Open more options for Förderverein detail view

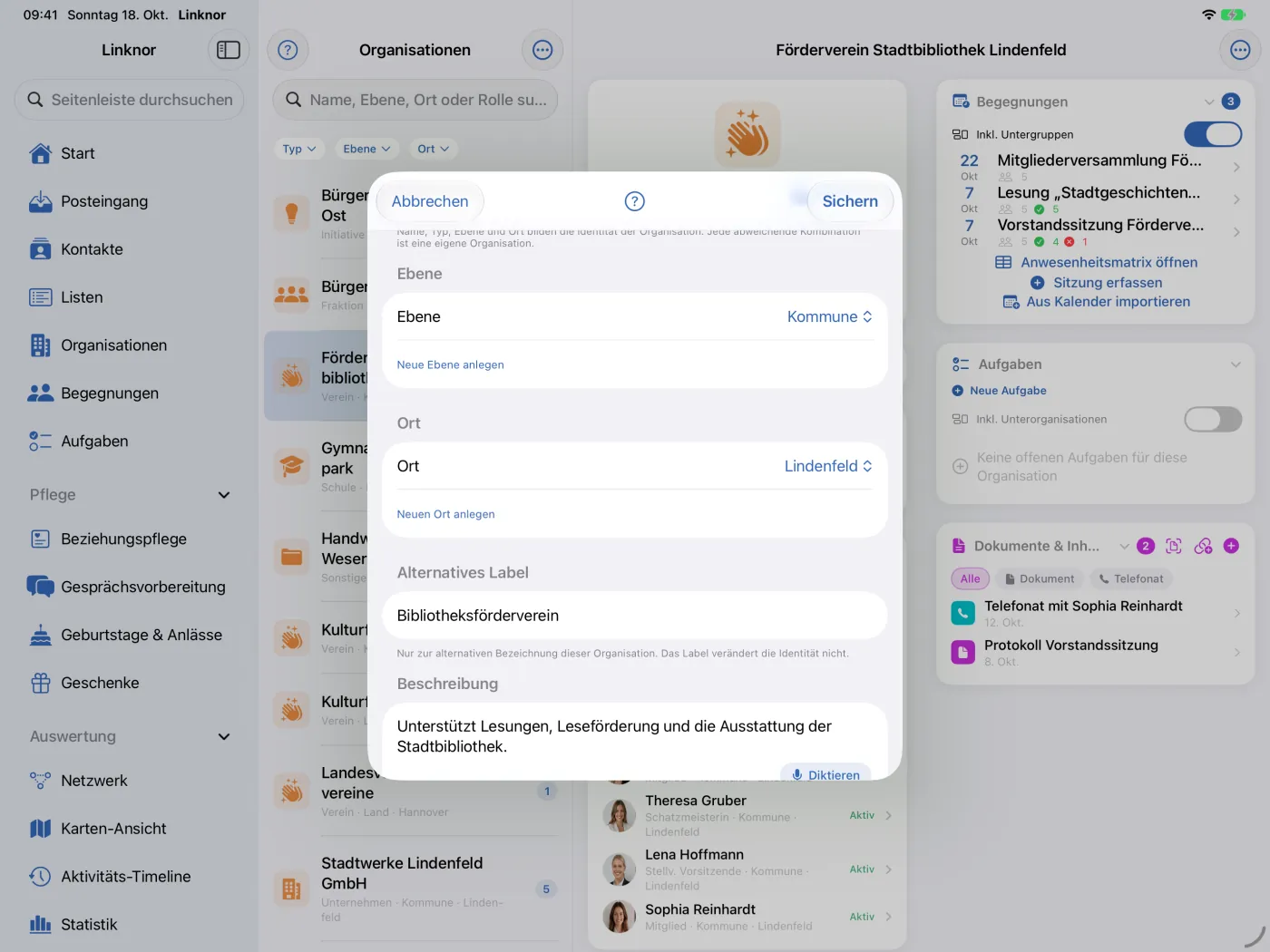coord(1240,50)
